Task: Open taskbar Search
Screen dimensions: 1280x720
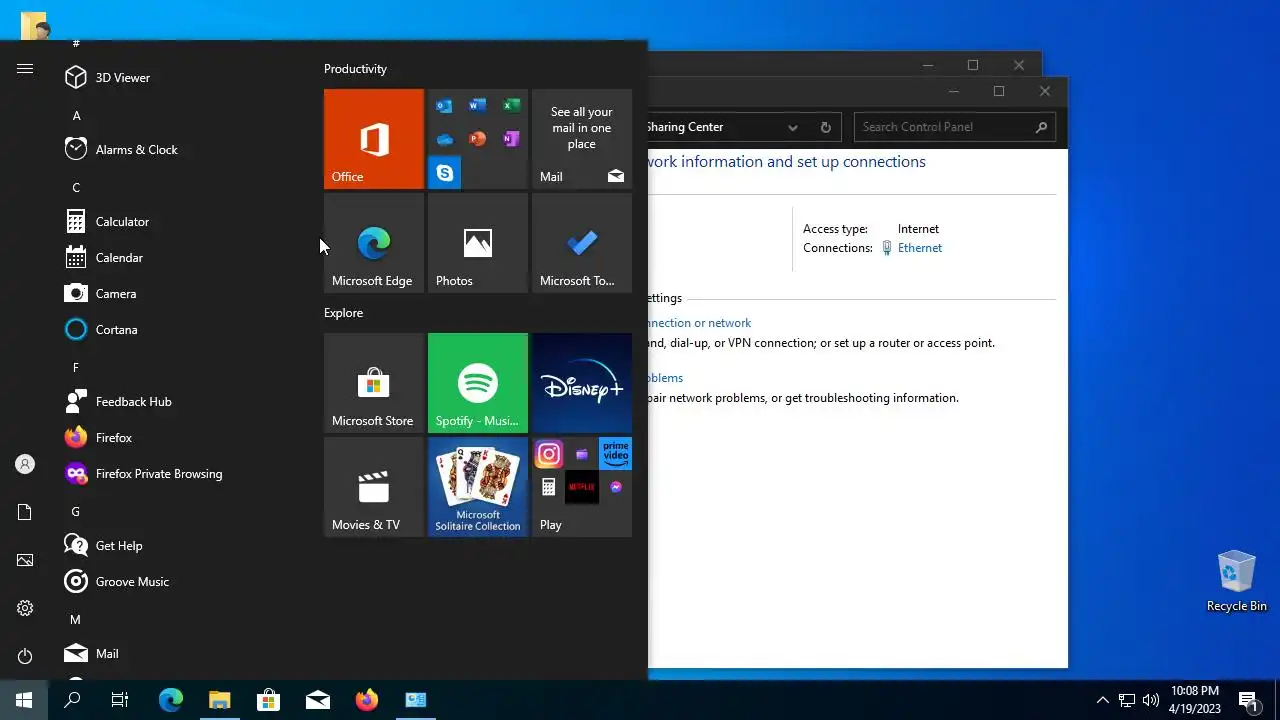Action: tap(72, 700)
